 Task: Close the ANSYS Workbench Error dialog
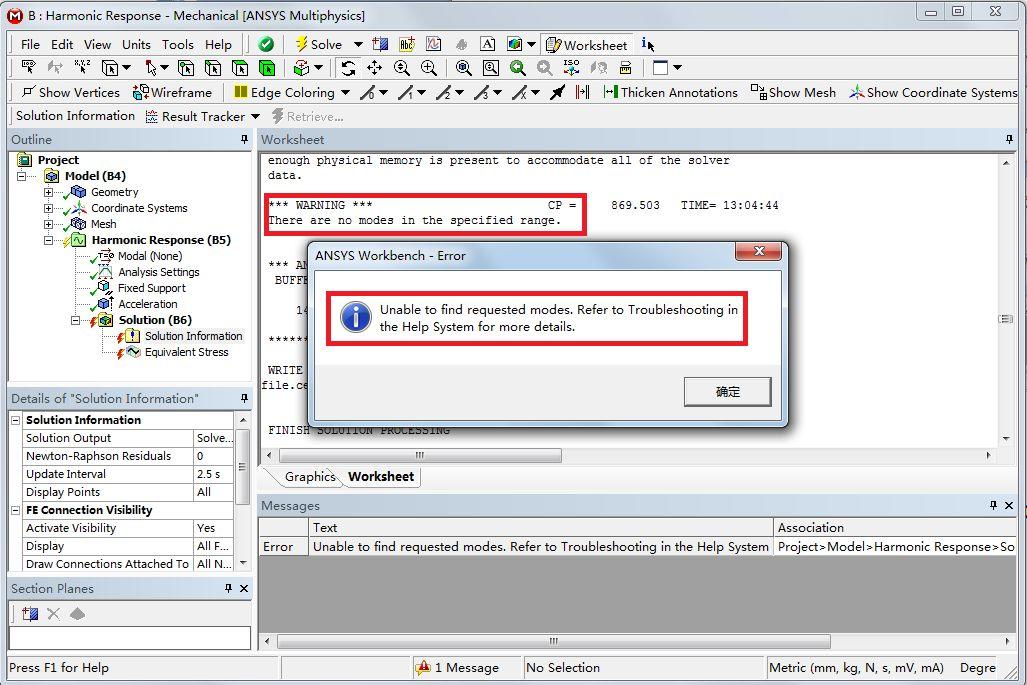point(759,251)
